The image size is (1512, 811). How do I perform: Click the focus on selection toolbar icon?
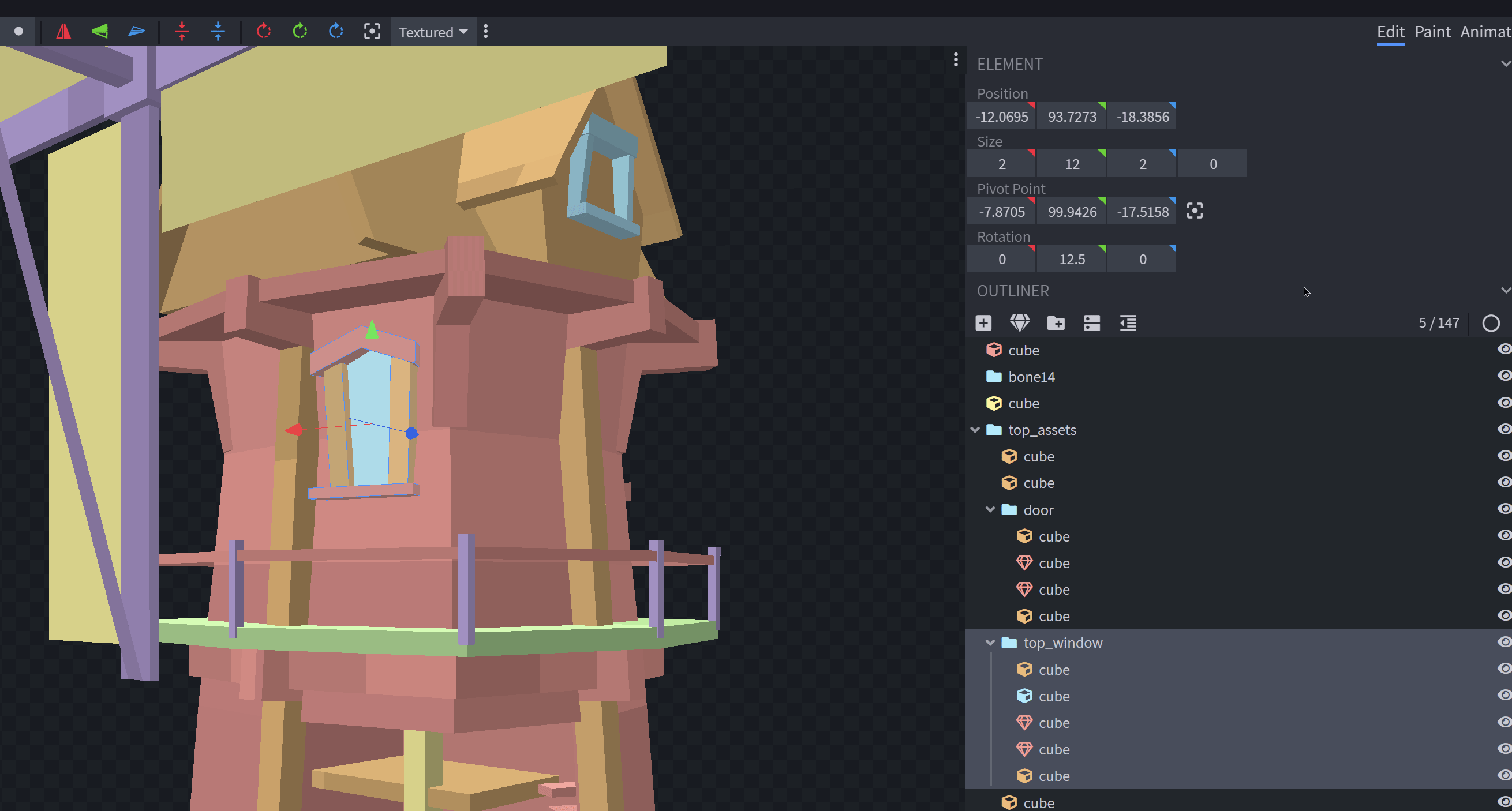click(372, 31)
